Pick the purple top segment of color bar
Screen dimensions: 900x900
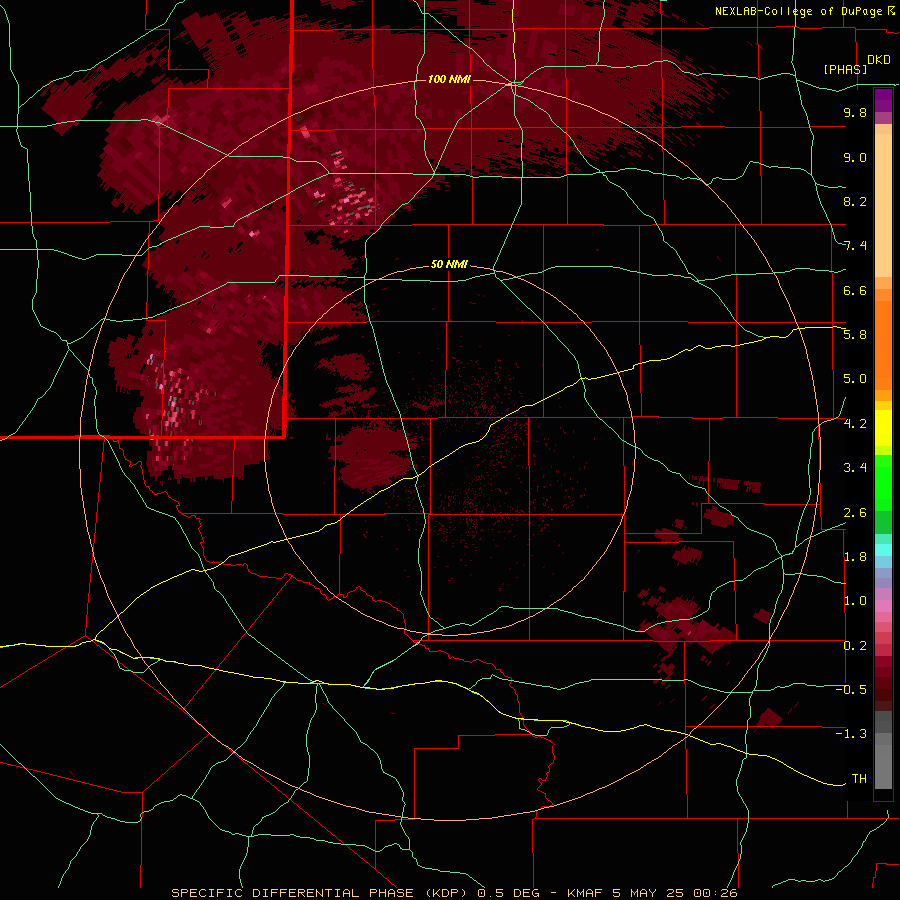click(x=883, y=100)
